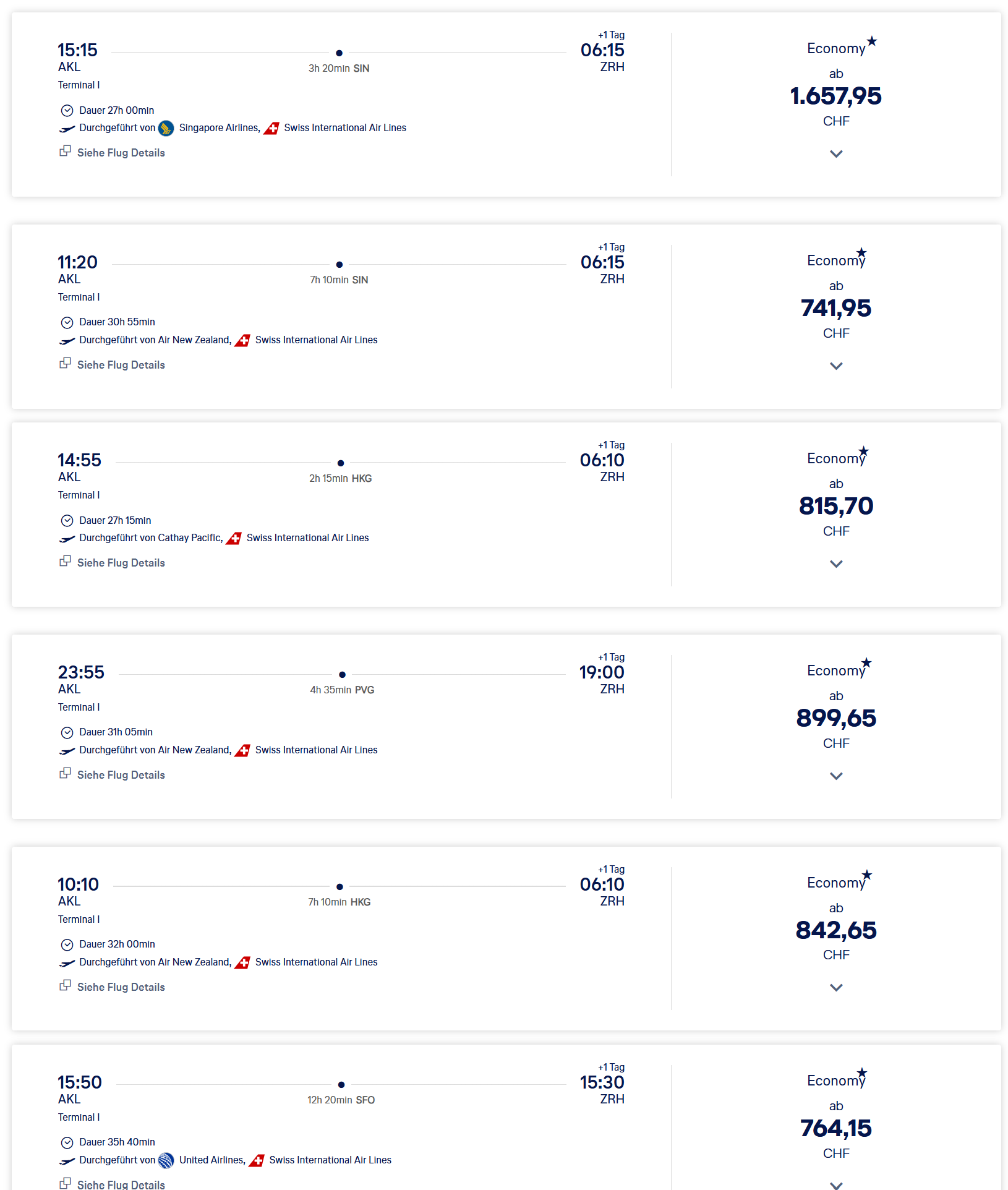Click the airplane icon on the 23:55 flight
Screen dimensions: 1008x1190
pos(67,751)
